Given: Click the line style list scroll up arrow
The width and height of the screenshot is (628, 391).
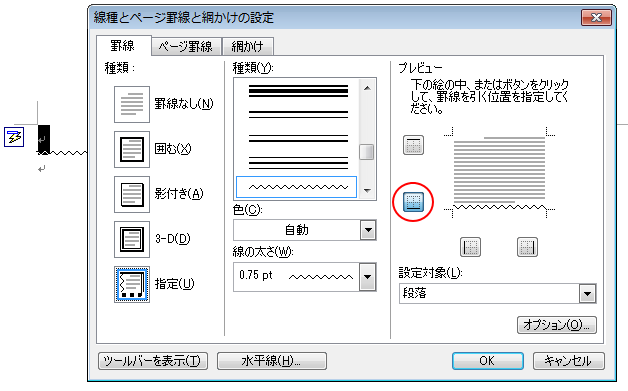Looking at the screenshot, I should click(367, 88).
